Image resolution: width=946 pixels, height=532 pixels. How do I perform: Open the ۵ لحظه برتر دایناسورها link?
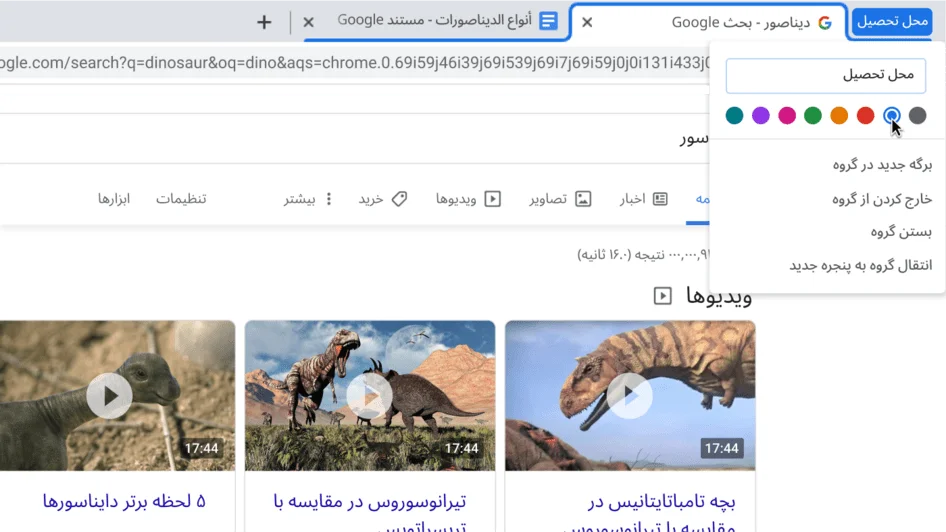pos(124,502)
